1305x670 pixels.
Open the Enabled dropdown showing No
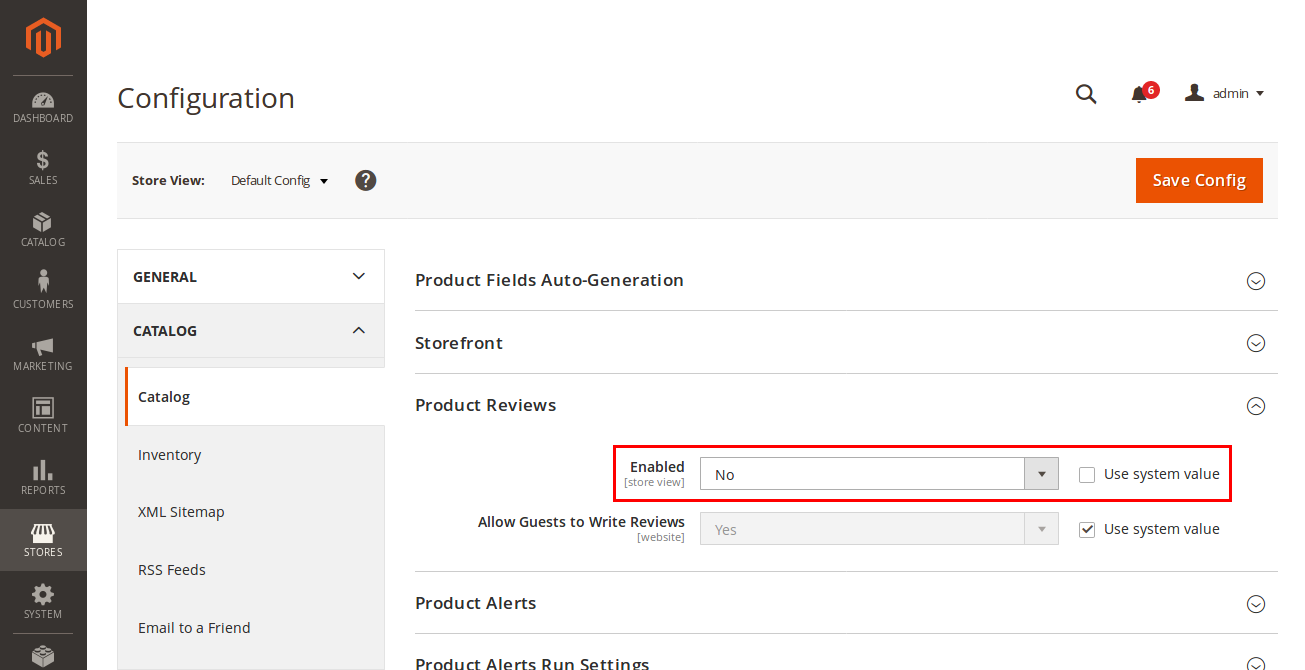click(878, 474)
